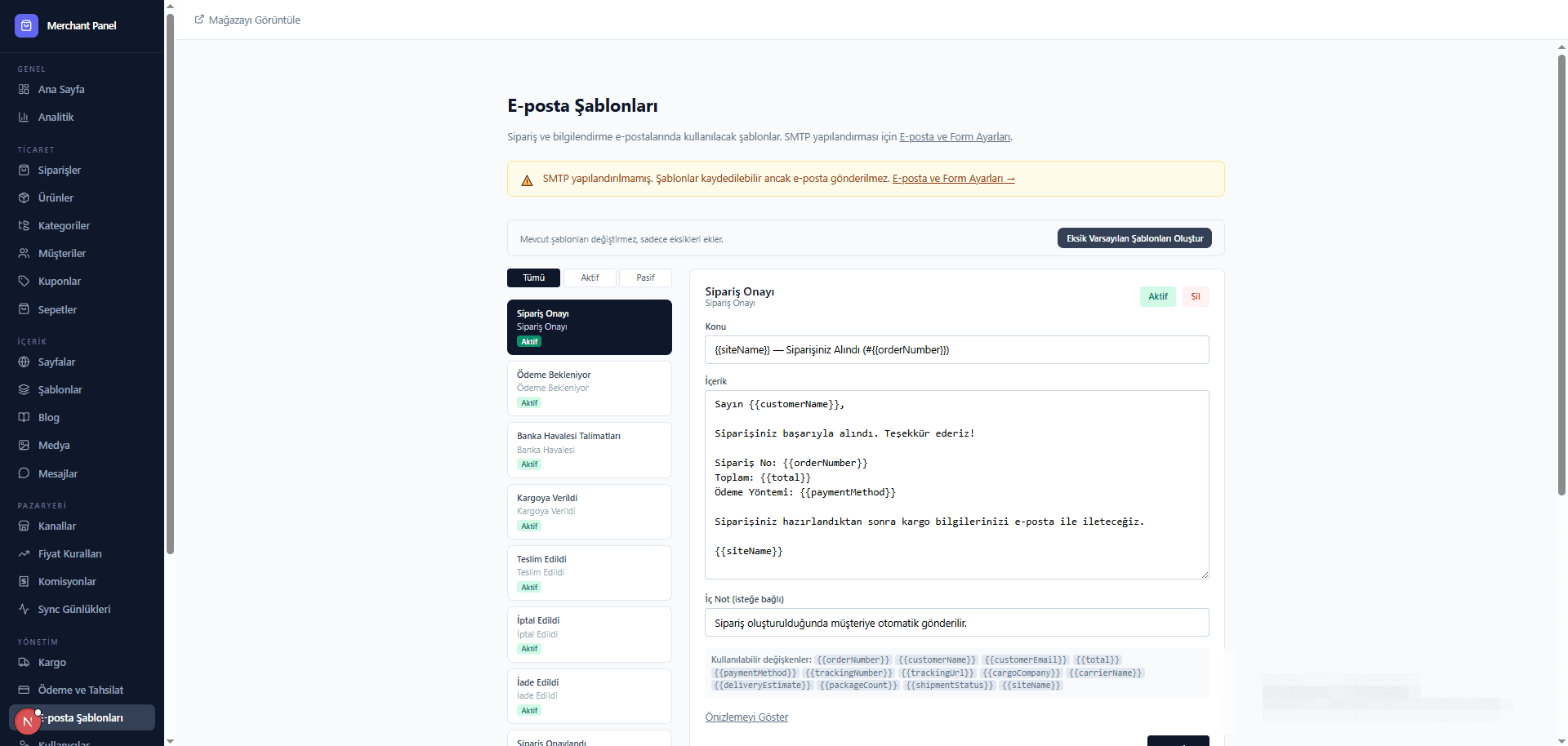Select the Ödeme Bekleniyor template card
The height and width of the screenshot is (746, 1568).
(590, 389)
